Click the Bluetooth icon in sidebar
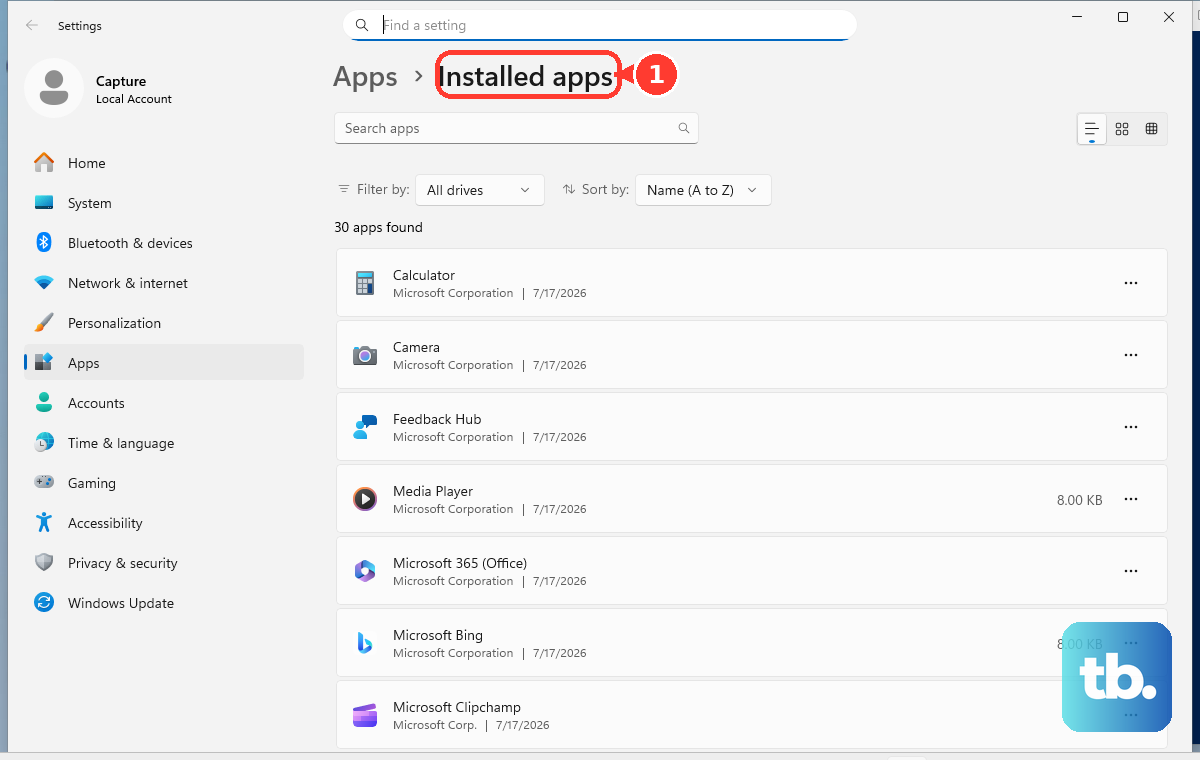Image resolution: width=1200 pixels, height=760 pixels. click(44, 242)
